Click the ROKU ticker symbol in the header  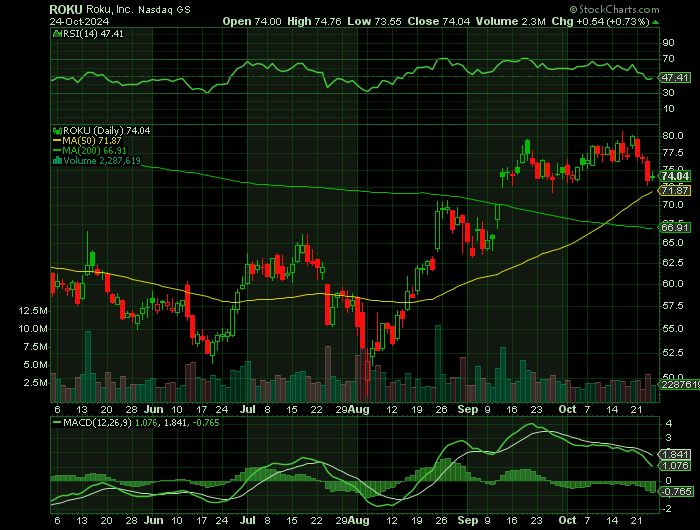(x=66, y=9)
